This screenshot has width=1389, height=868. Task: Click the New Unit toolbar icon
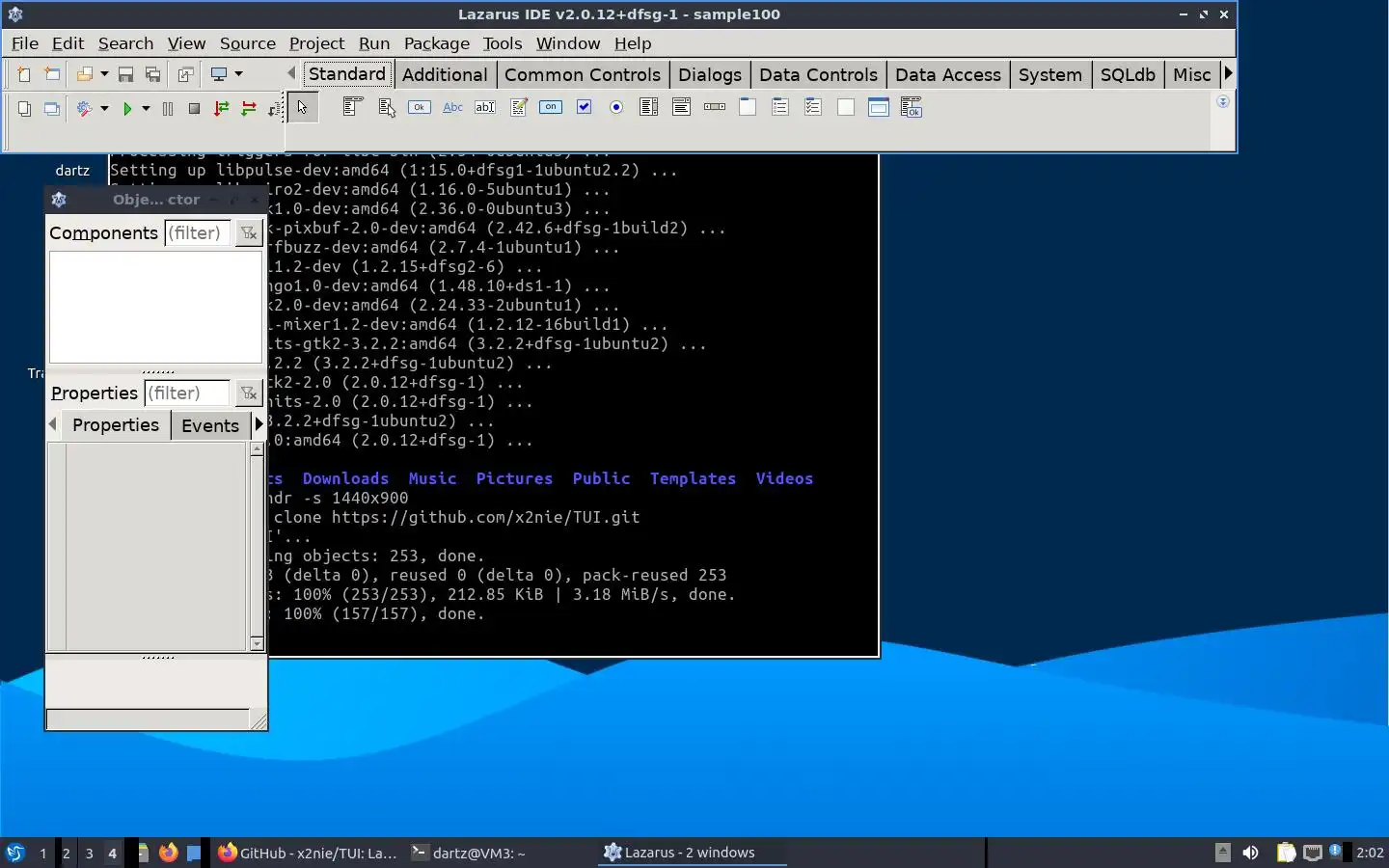click(x=24, y=74)
